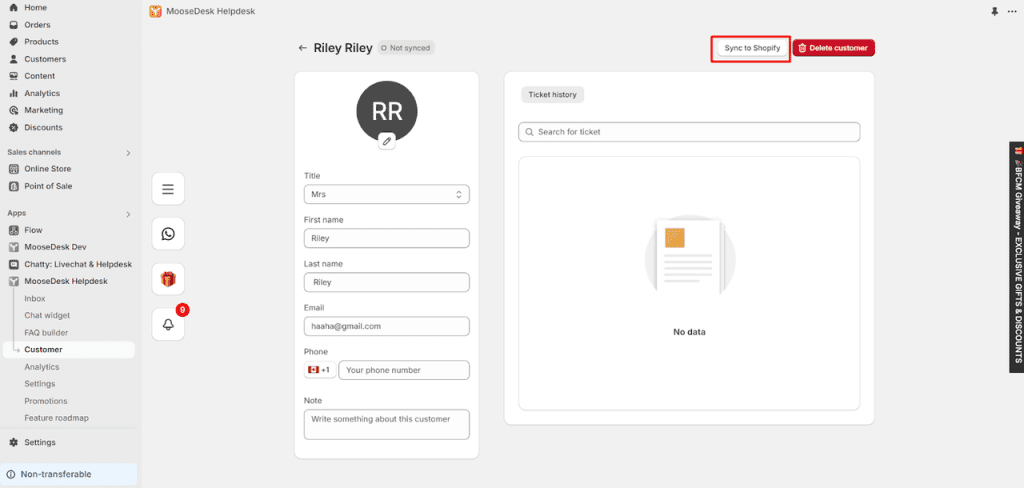Open Orders from the sidebar
Viewport: 1024px width, 488px height.
coord(37,25)
